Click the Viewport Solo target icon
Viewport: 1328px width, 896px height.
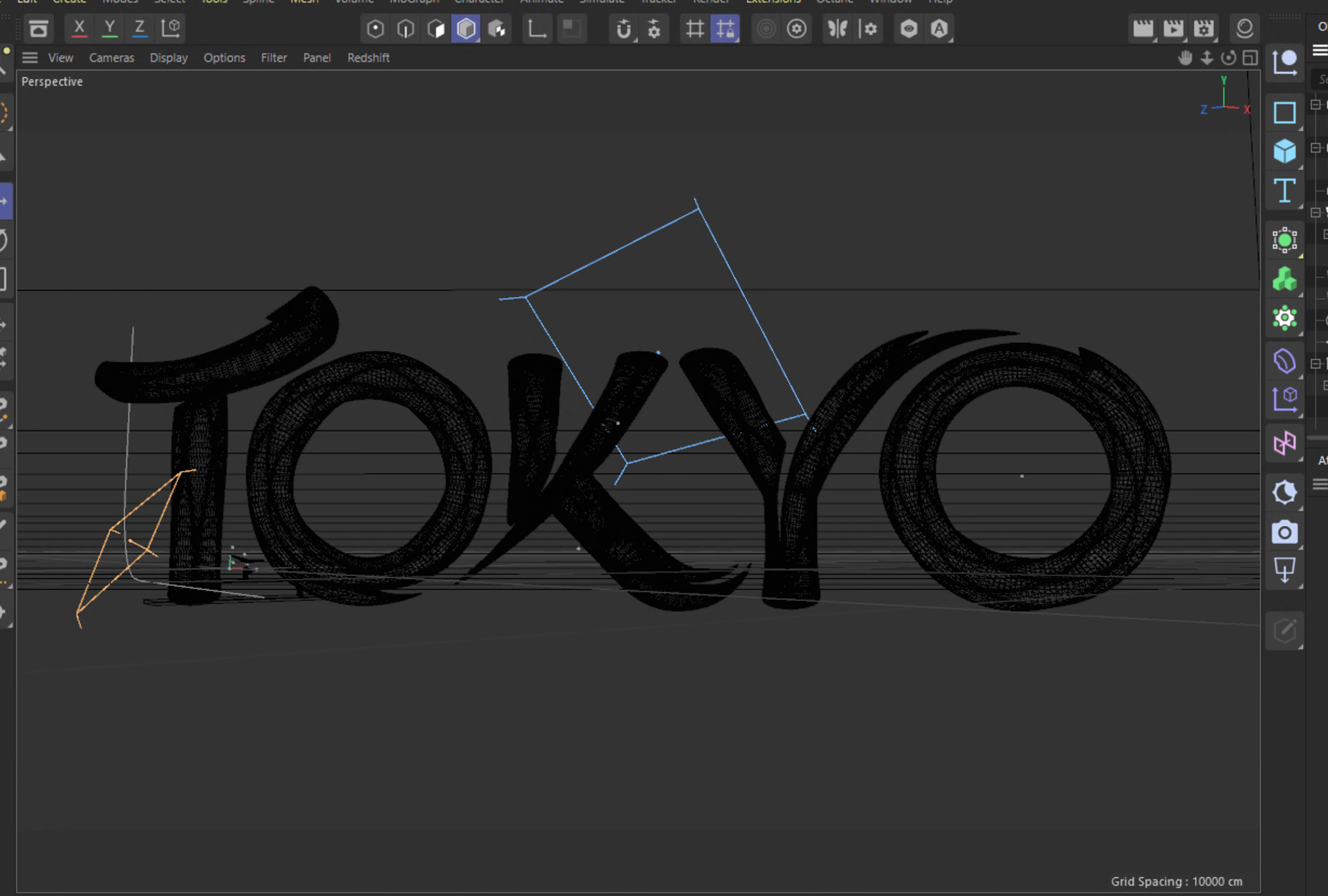coord(797,28)
